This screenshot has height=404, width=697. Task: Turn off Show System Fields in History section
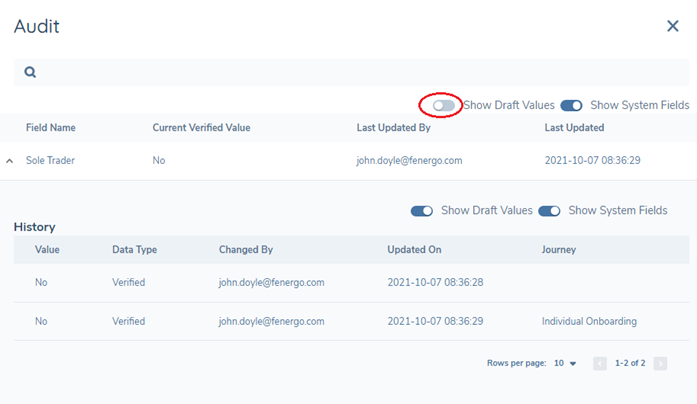(549, 211)
